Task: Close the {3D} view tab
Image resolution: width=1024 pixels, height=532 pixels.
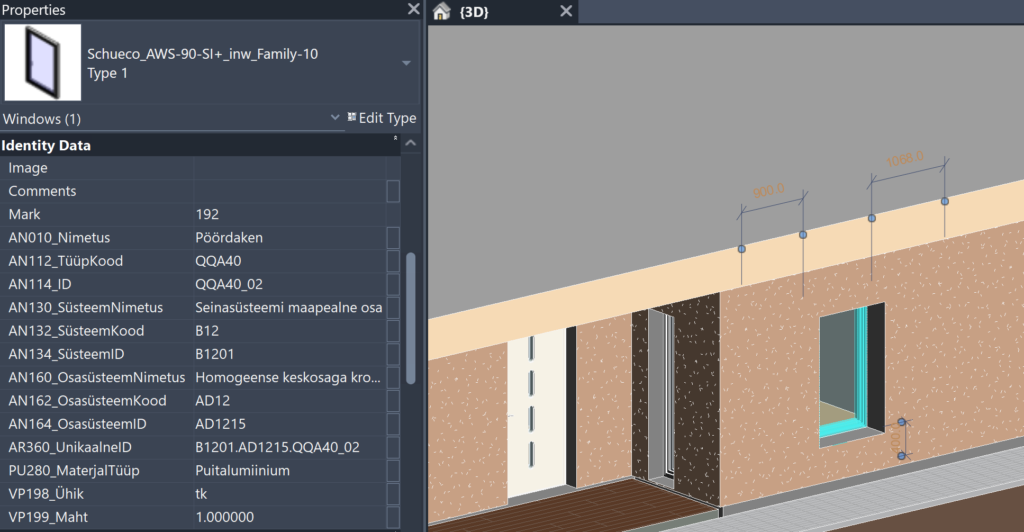Action: (x=566, y=11)
